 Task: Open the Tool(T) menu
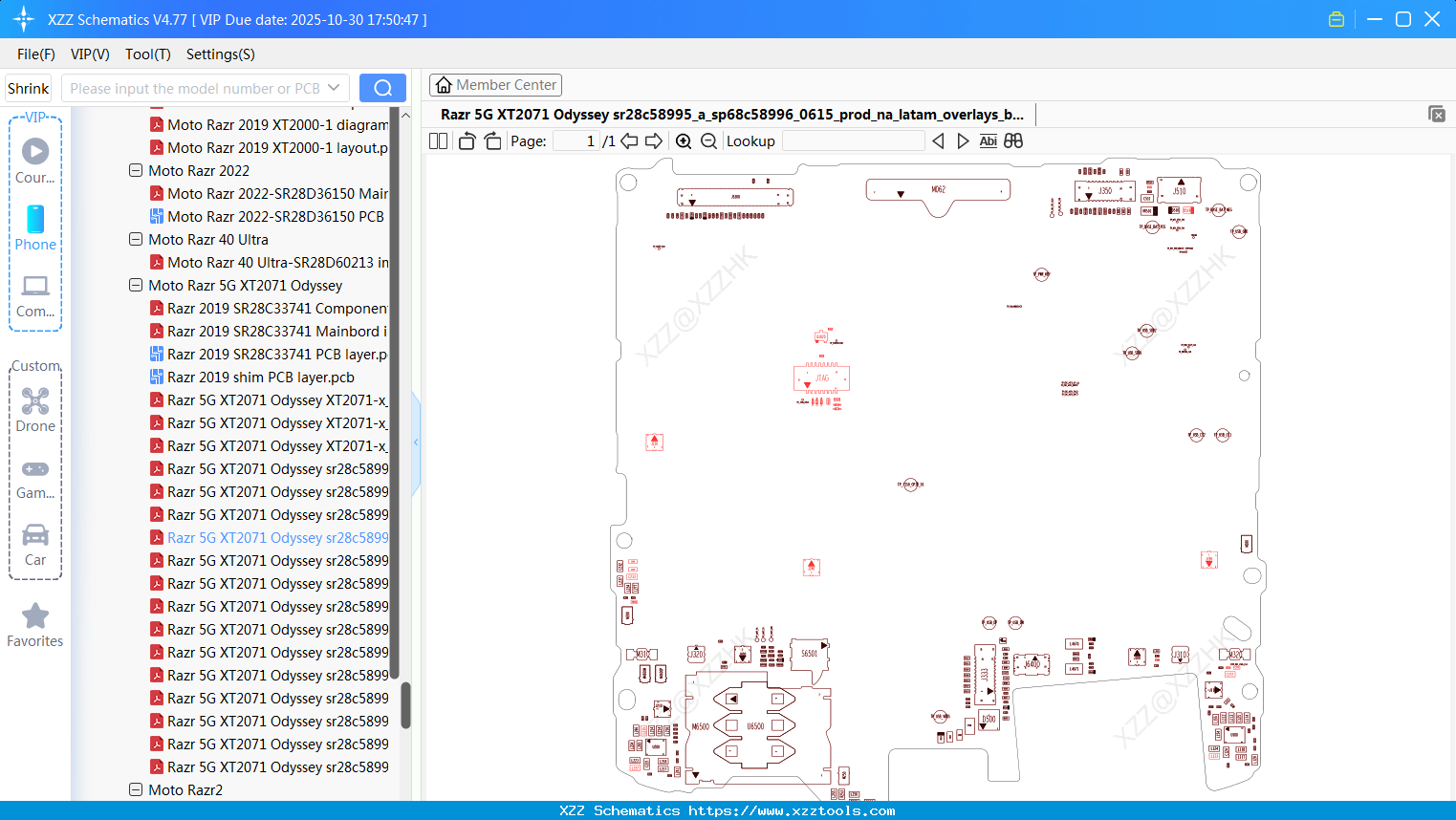(148, 54)
